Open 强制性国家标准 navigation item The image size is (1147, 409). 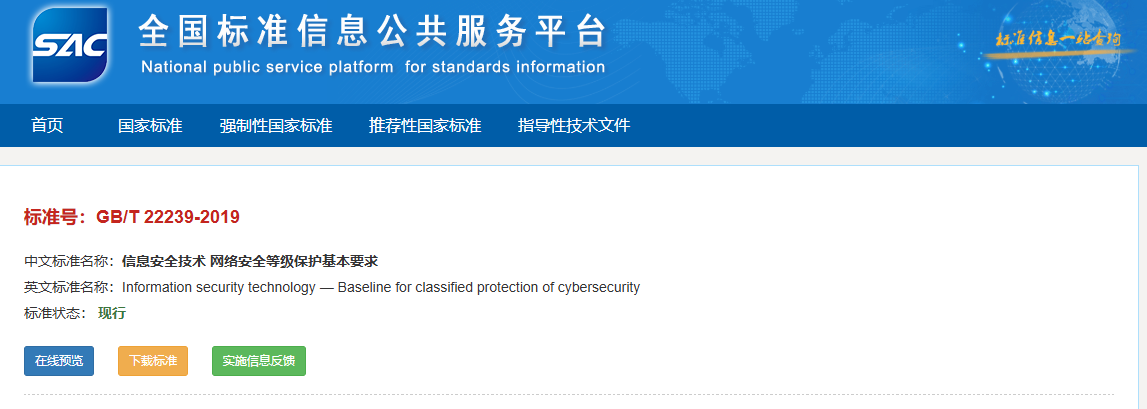click(276, 125)
